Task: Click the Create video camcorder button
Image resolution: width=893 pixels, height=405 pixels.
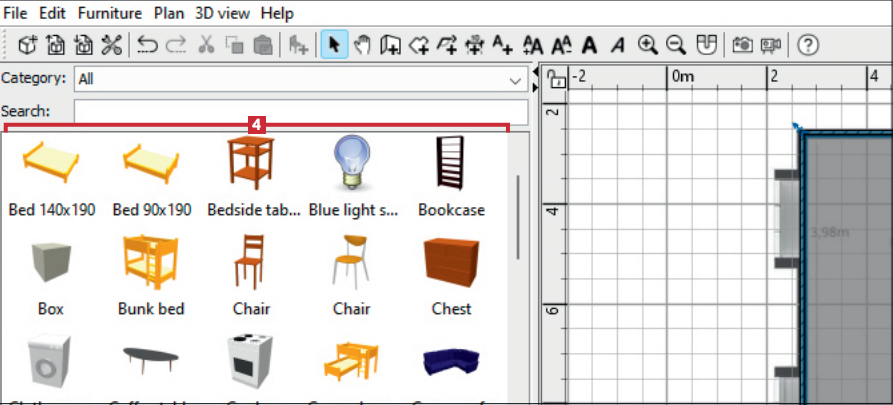Action: tap(771, 45)
